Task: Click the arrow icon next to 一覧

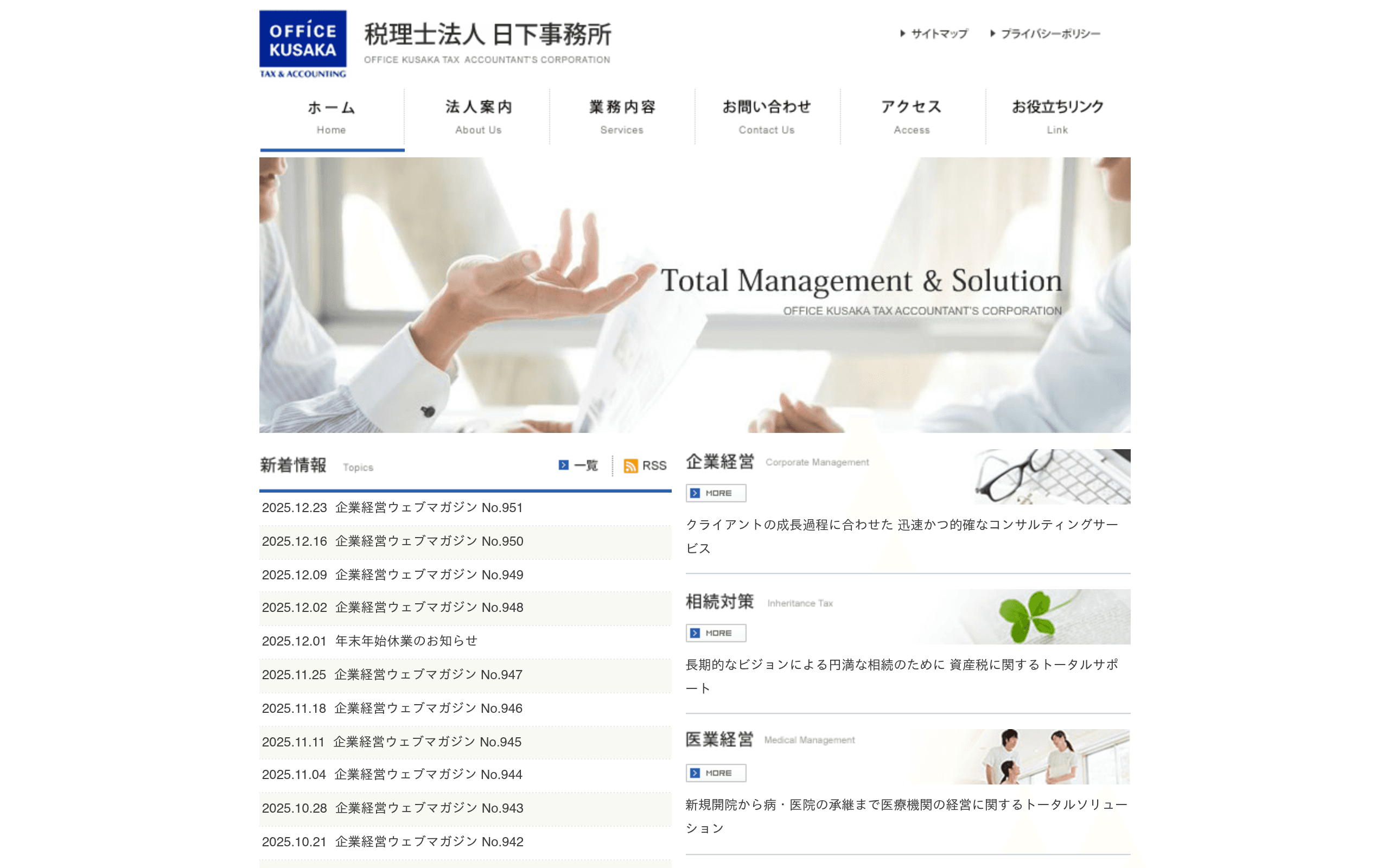Action: [x=562, y=465]
